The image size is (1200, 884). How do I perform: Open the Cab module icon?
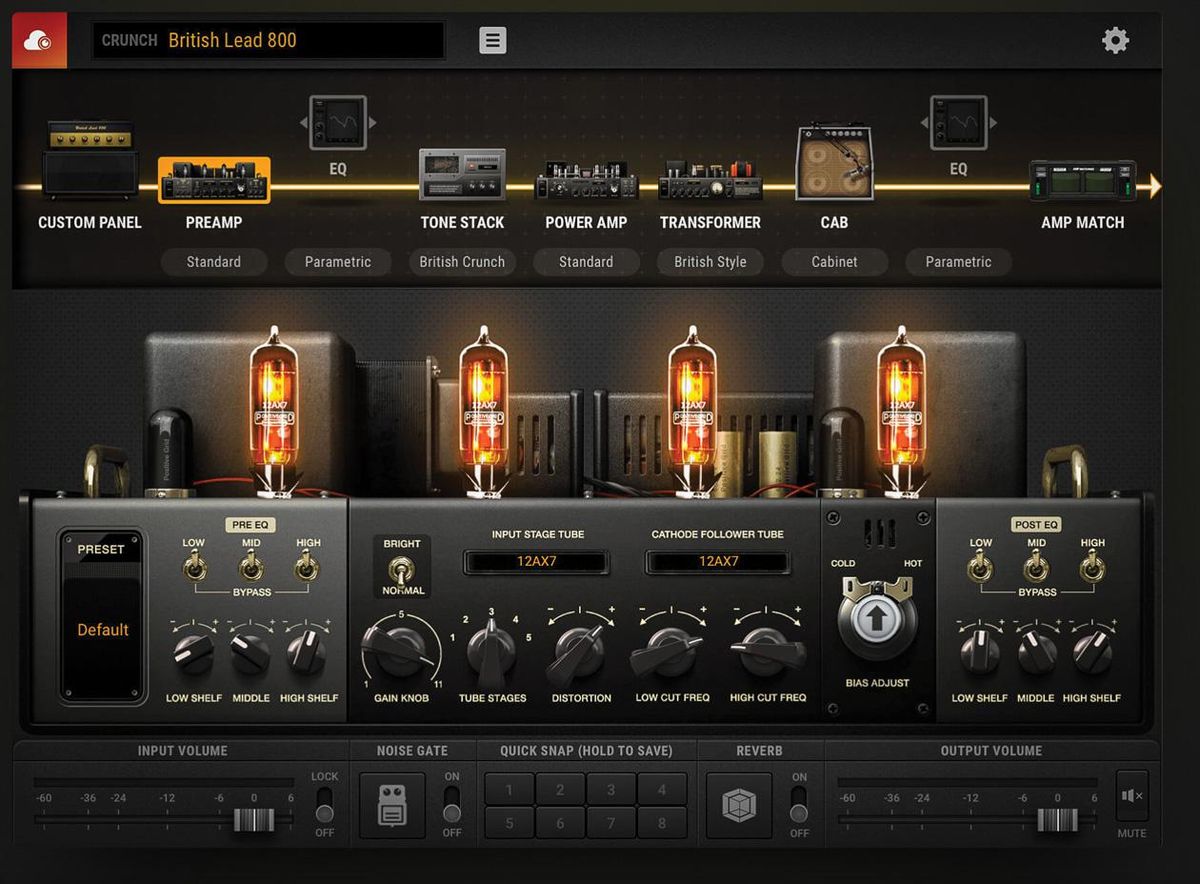pos(834,164)
